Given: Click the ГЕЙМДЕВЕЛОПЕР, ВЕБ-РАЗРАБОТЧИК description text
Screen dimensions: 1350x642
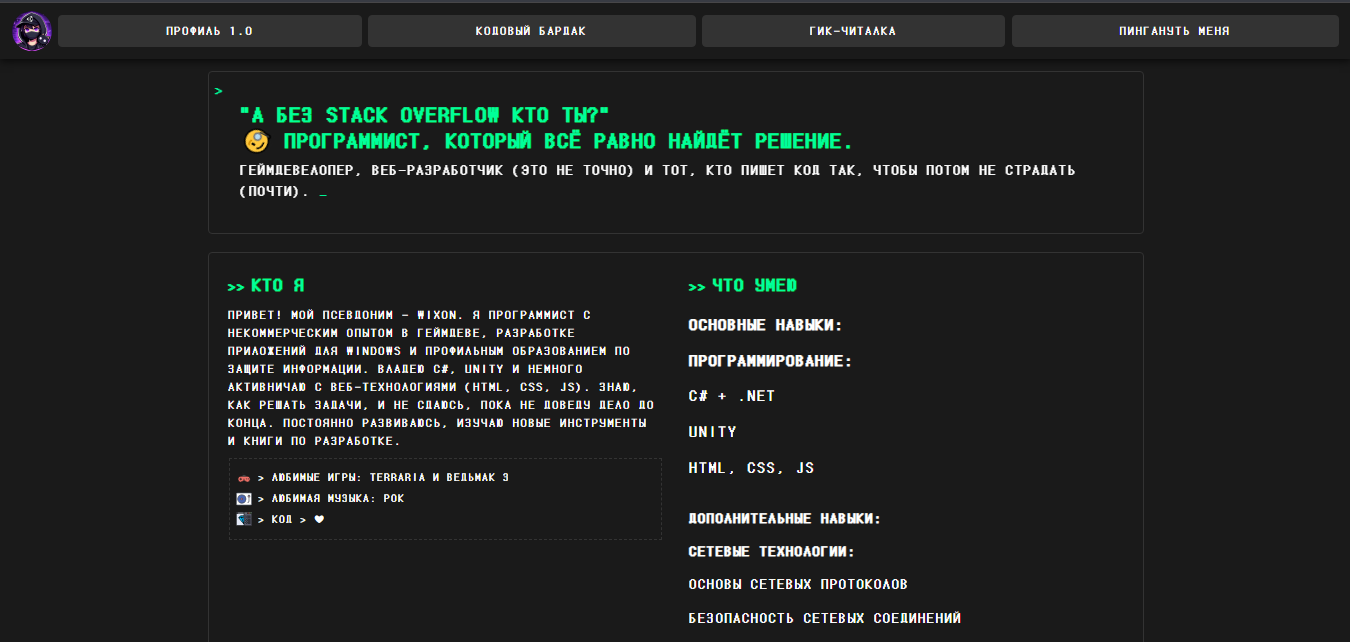Looking at the screenshot, I should click(x=657, y=180).
